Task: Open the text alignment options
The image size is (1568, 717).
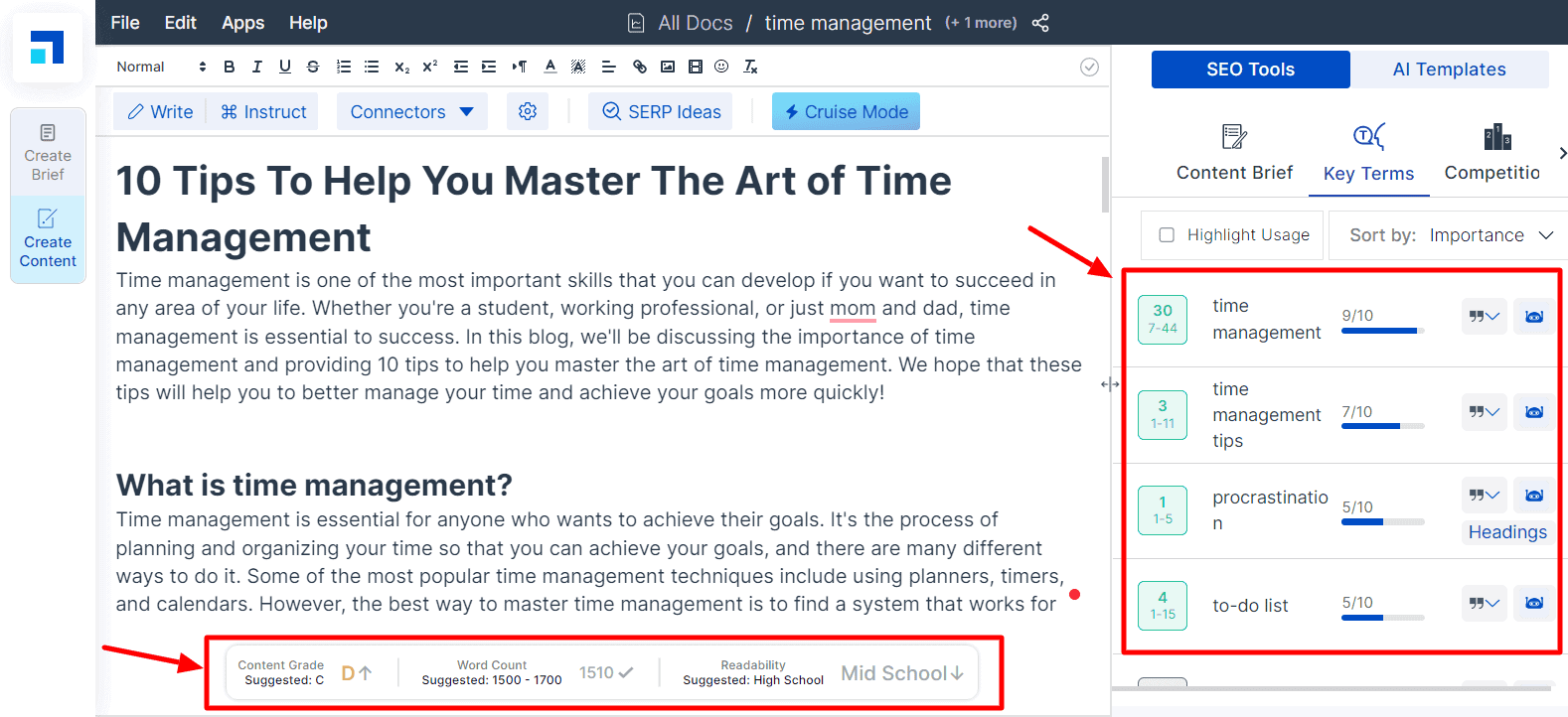Action: point(609,67)
